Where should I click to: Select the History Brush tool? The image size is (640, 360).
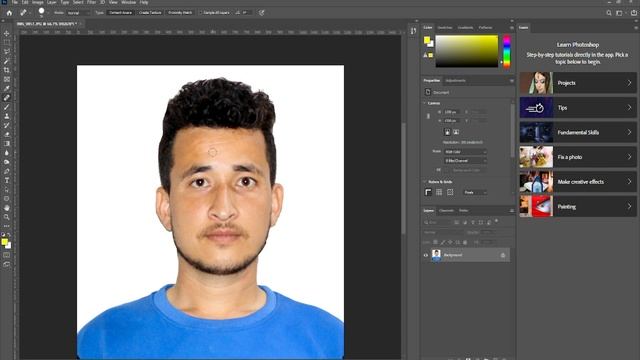tap(7, 125)
